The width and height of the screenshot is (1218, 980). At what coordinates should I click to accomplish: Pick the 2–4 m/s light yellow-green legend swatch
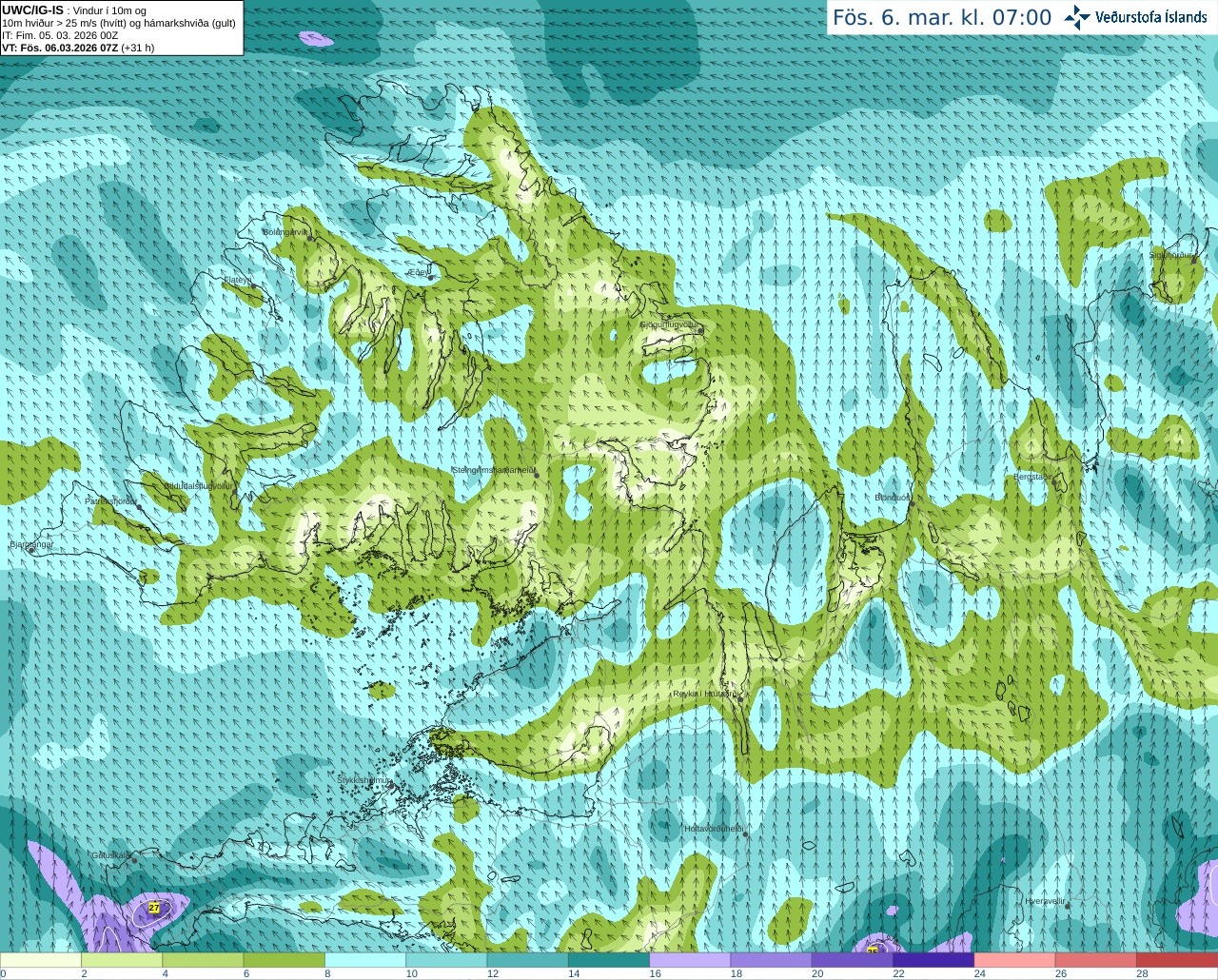(x=122, y=960)
